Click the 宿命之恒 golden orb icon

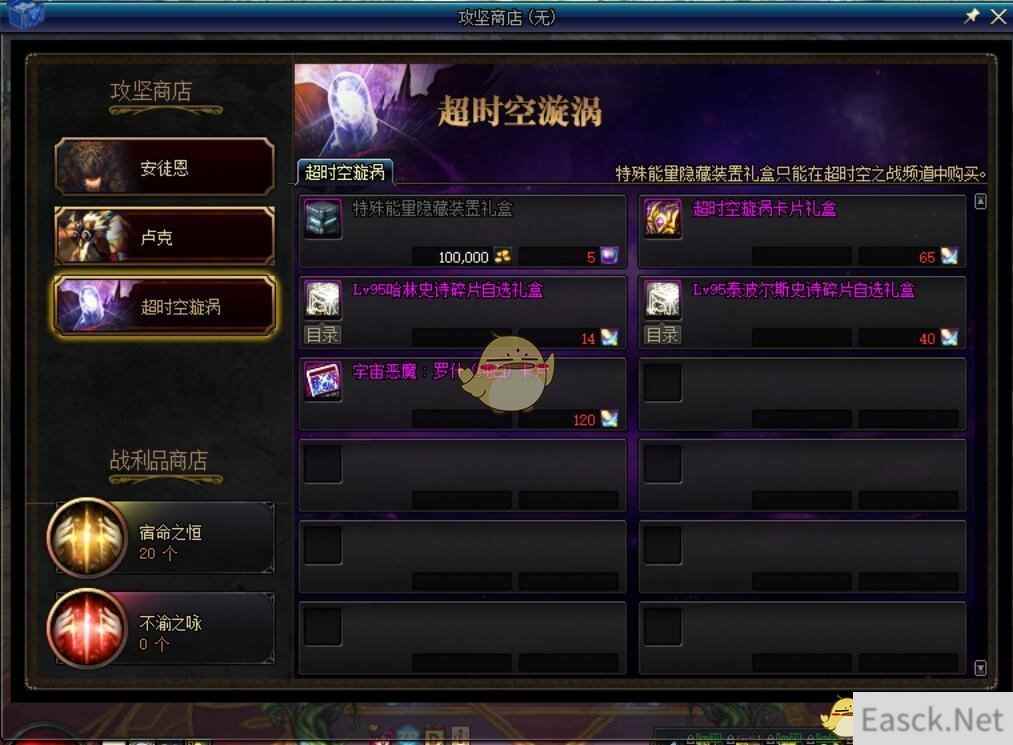[x=87, y=536]
